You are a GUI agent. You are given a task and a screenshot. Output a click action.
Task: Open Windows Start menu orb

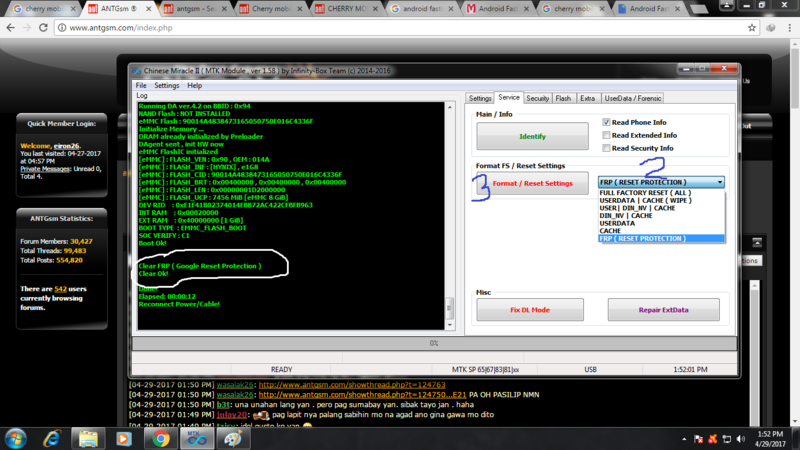[x=17, y=438]
